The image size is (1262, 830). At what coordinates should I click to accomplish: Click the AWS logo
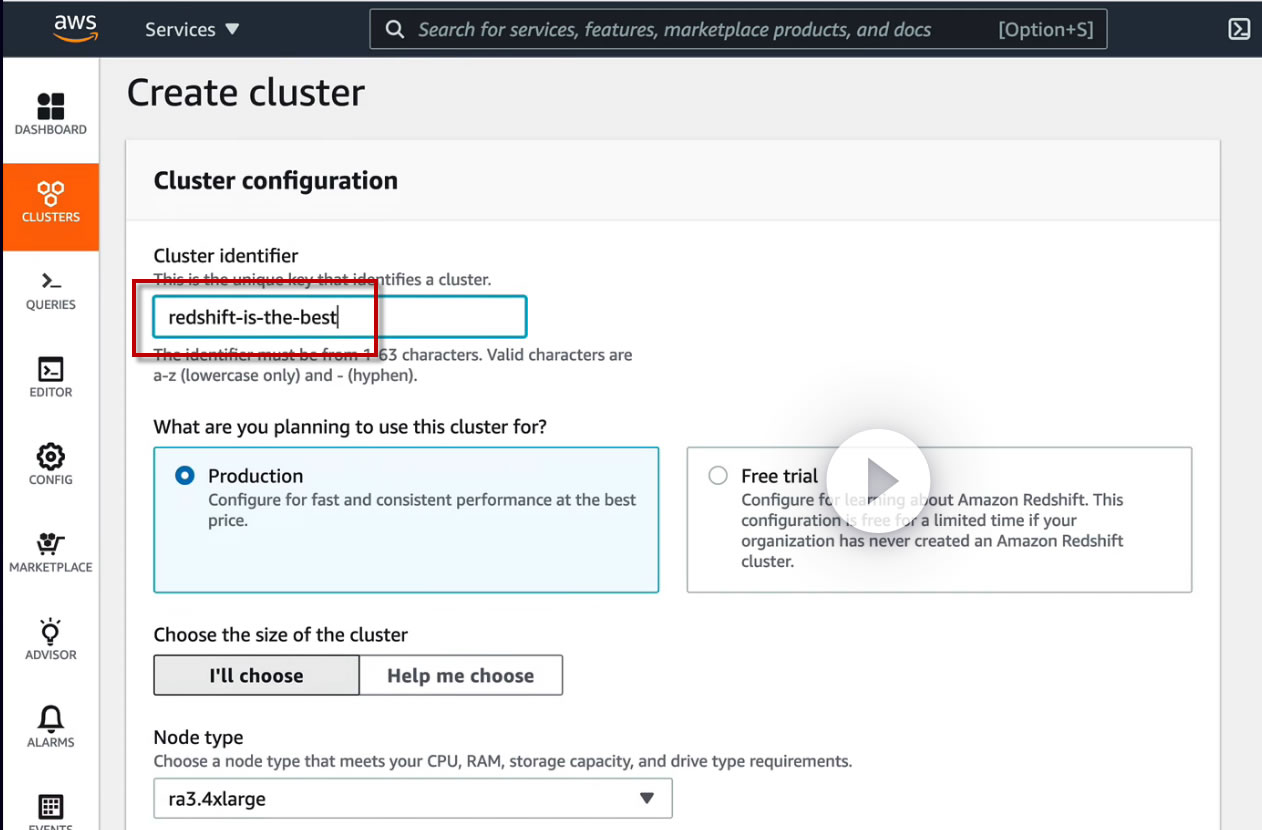pos(76,29)
